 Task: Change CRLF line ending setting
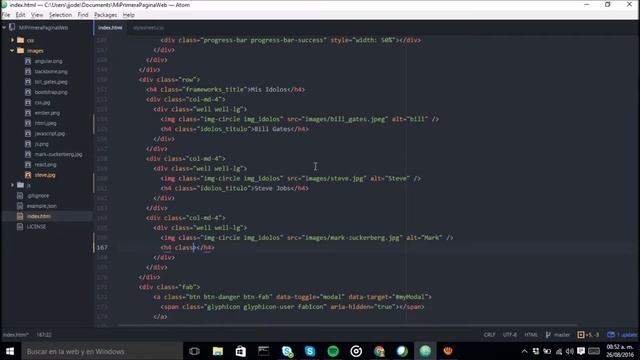(489, 335)
